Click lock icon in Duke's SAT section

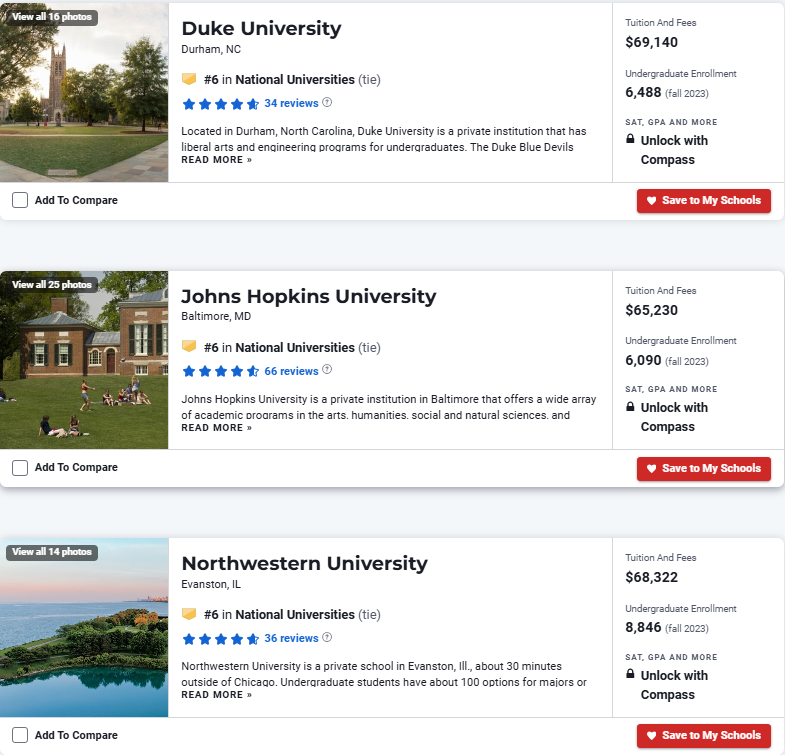630,140
